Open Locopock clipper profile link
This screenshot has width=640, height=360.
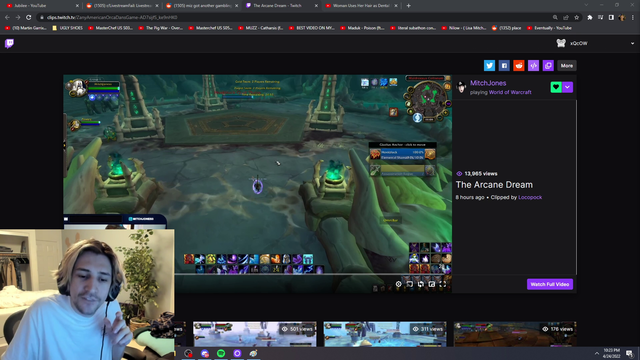[x=530, y=197]
